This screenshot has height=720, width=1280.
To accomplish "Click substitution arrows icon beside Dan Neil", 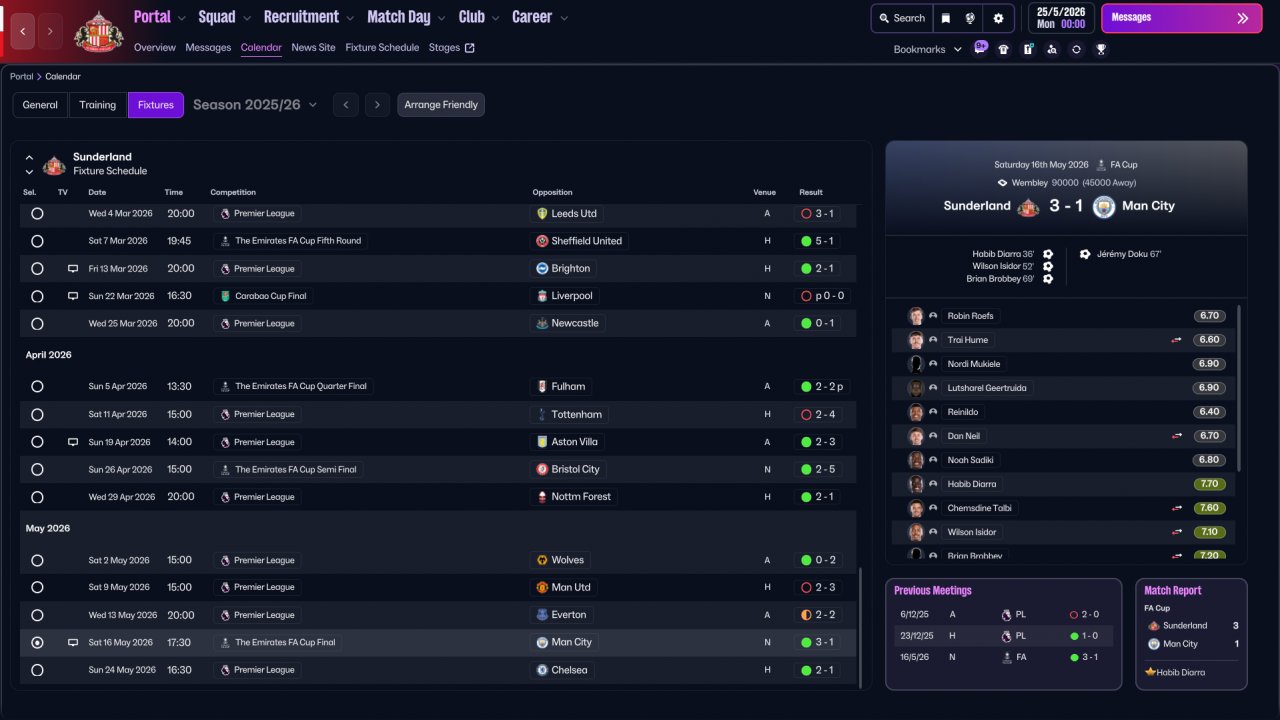I will 1177,436.
